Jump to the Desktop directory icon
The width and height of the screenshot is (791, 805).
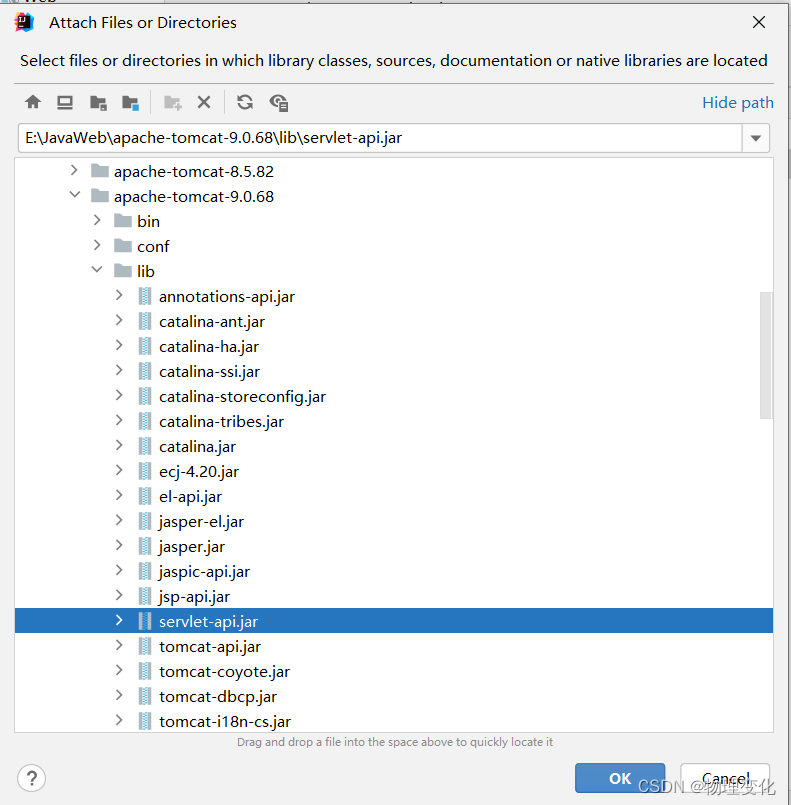tap(65, 102)
